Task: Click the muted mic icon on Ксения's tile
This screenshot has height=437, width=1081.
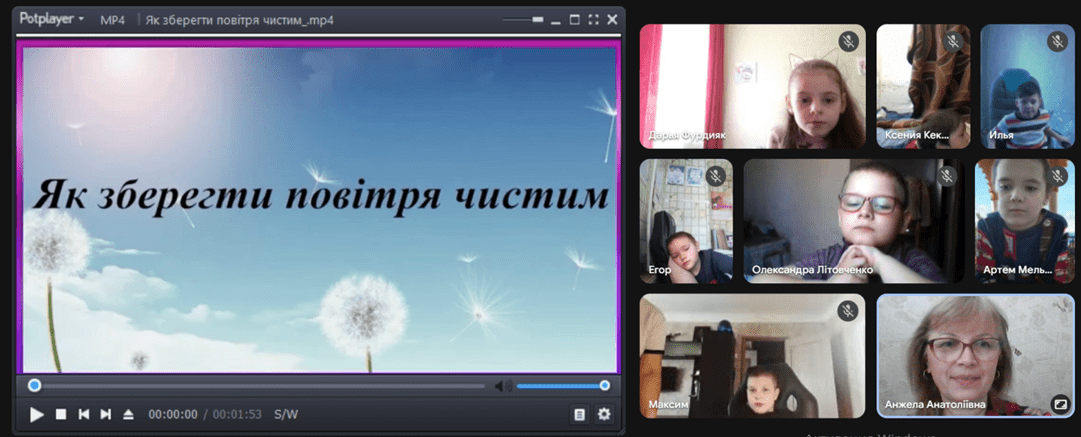Action: tap(953, 41)
